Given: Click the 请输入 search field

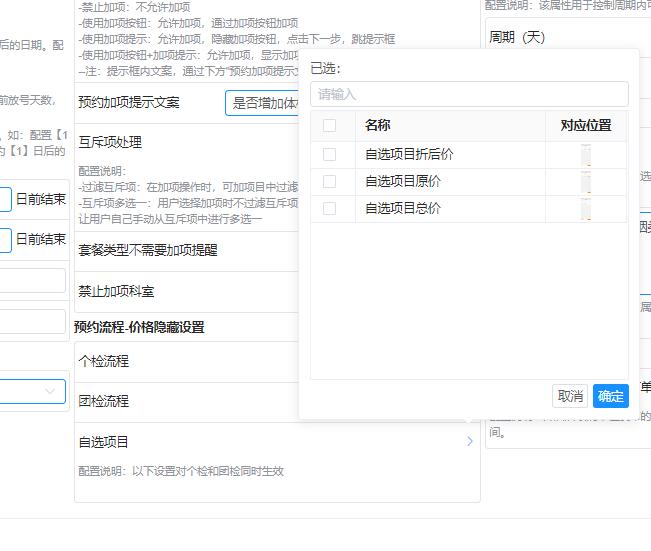Looking at the screenshot, I should tap(469, 95).
